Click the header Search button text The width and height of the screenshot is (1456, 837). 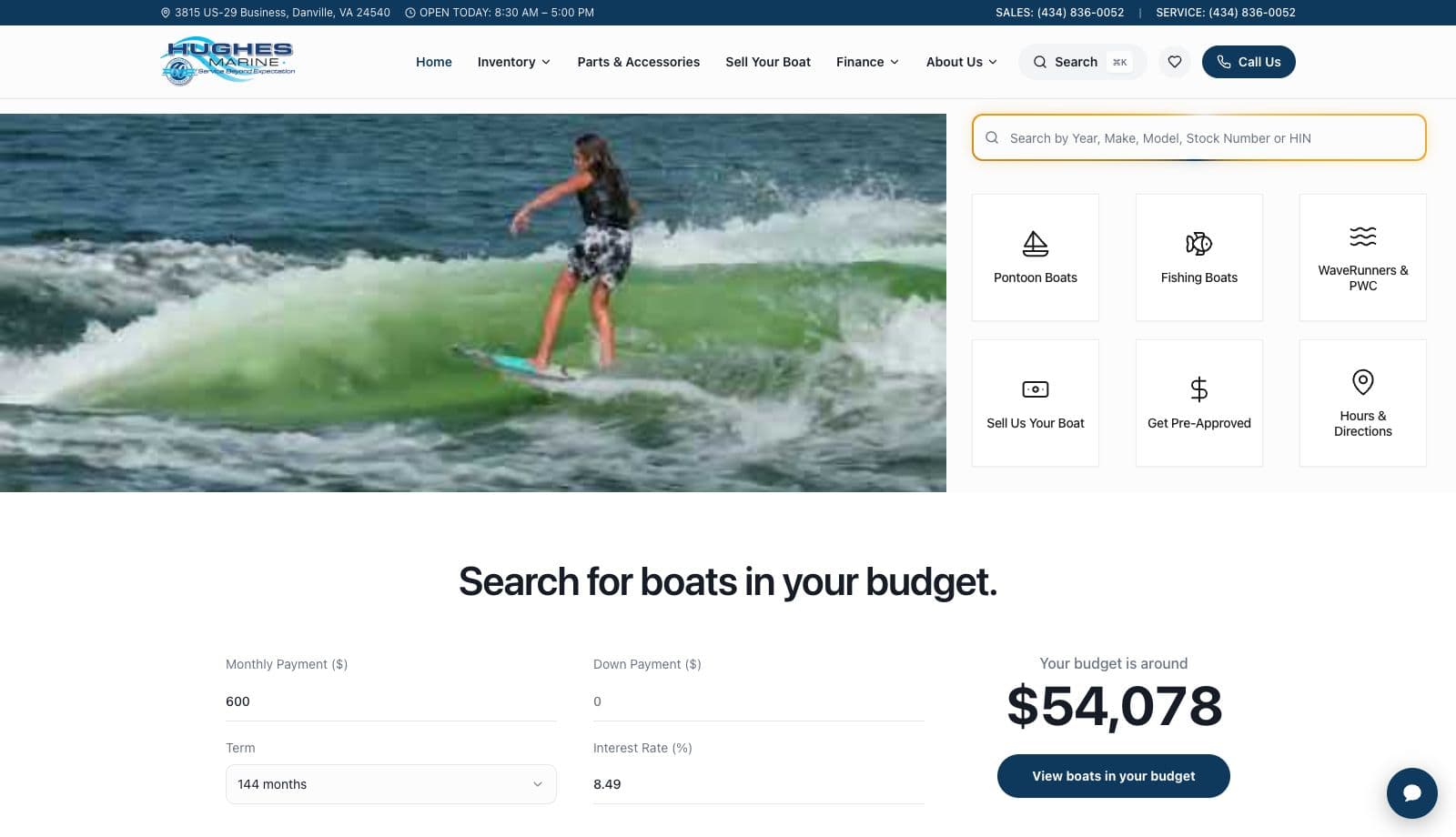[1076, 62]
